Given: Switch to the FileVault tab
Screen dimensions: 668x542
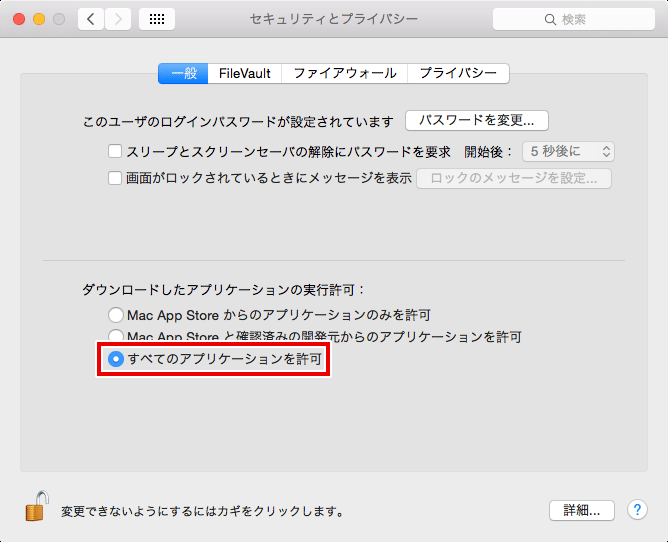Looking at the screenshot, I should pos(244,73).
